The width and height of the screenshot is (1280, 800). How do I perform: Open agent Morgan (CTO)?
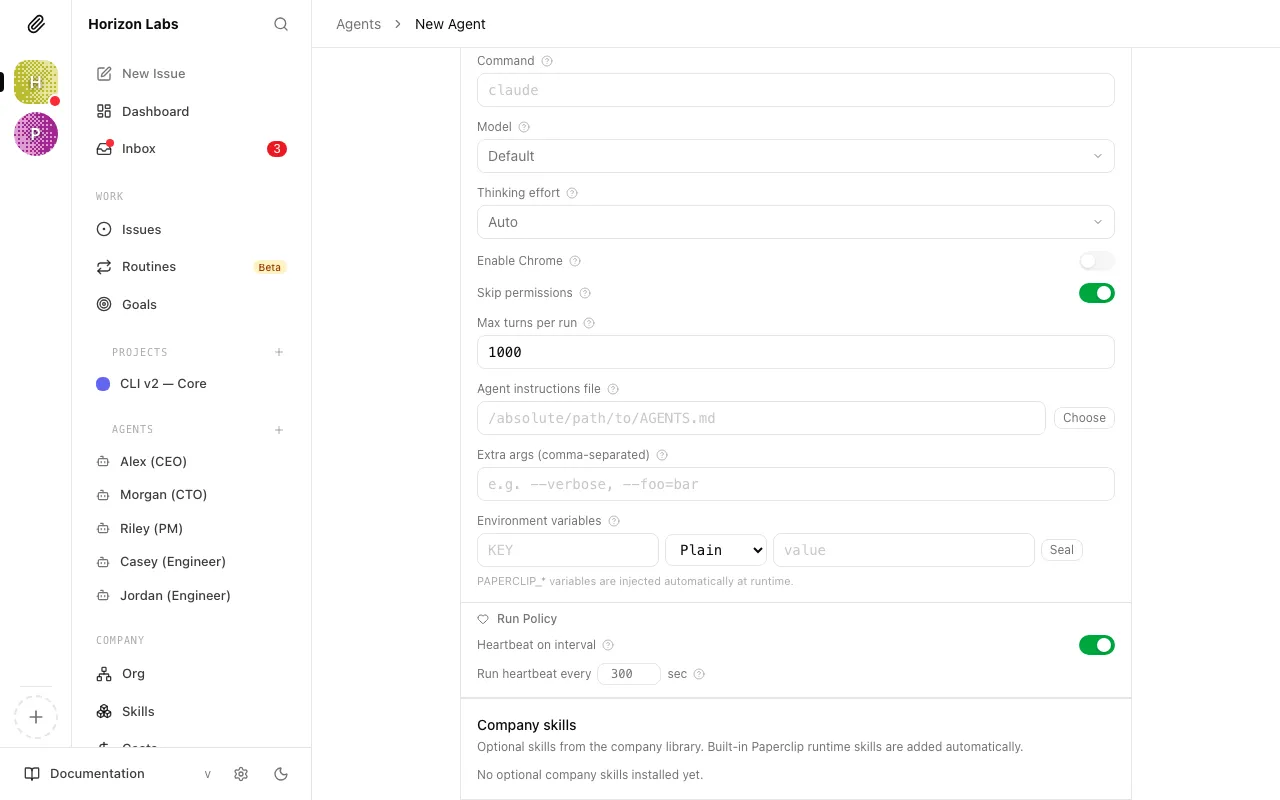191,495
